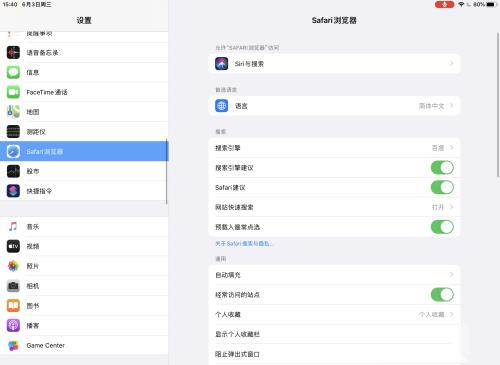Open the 自动填充 row
The height and width of the screenshot is (365, 500).
[334, 275]
